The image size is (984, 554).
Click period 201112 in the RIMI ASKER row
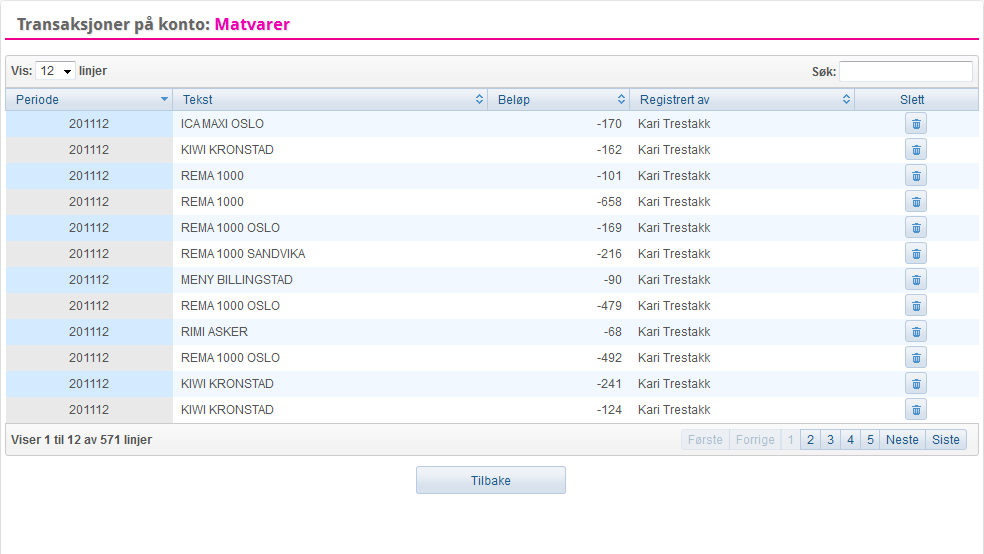[x=89, y=332]
